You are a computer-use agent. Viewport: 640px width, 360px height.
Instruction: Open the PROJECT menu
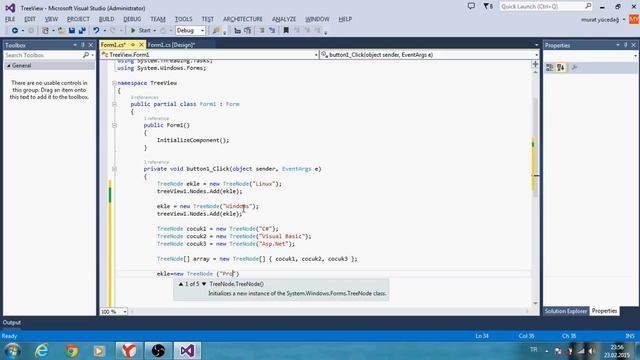pos(78,19)
